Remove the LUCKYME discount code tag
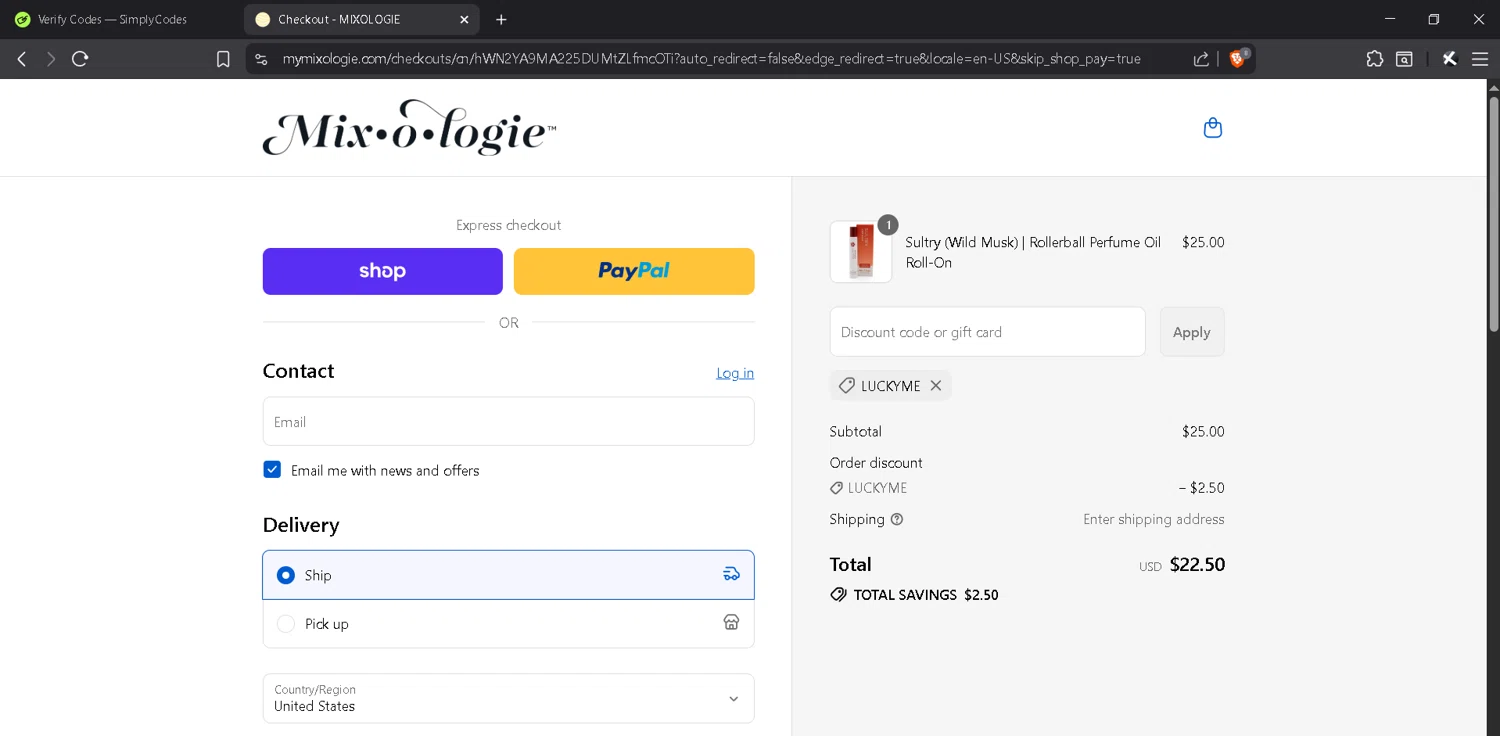Viewport: 1500px width, 736px height. coord(935,385)
